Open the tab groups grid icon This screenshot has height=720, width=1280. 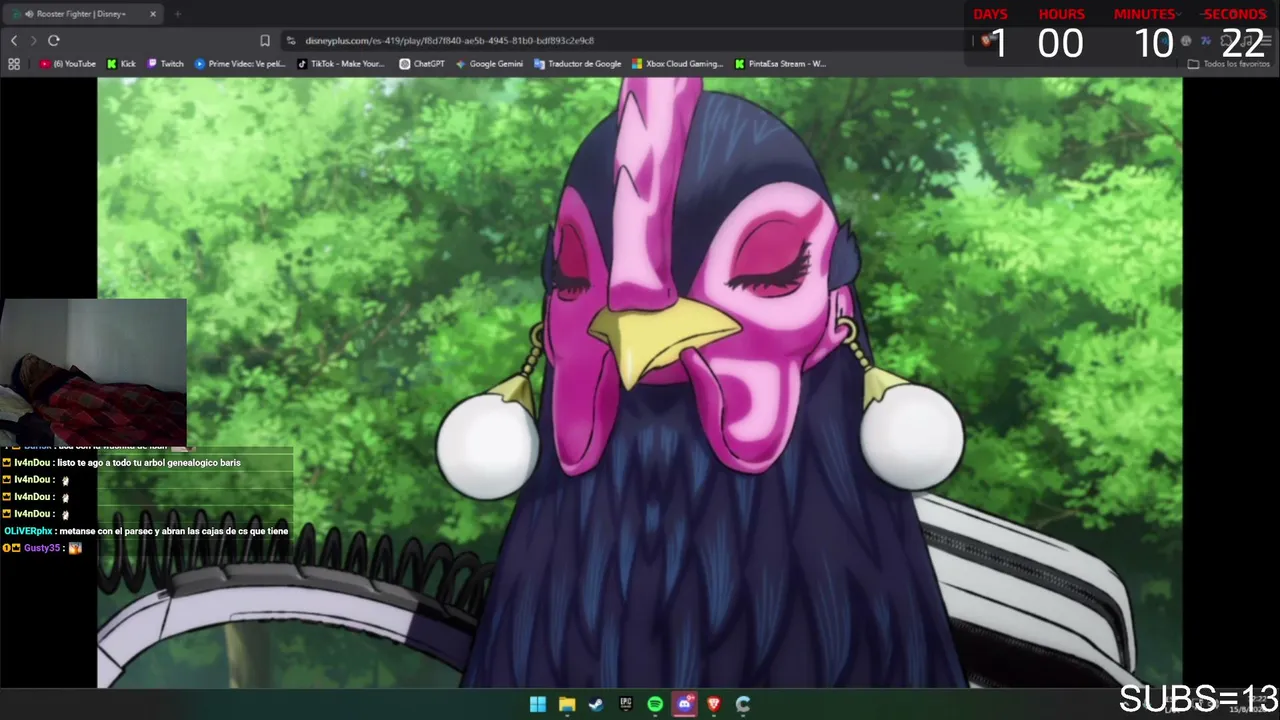[14, 64]
